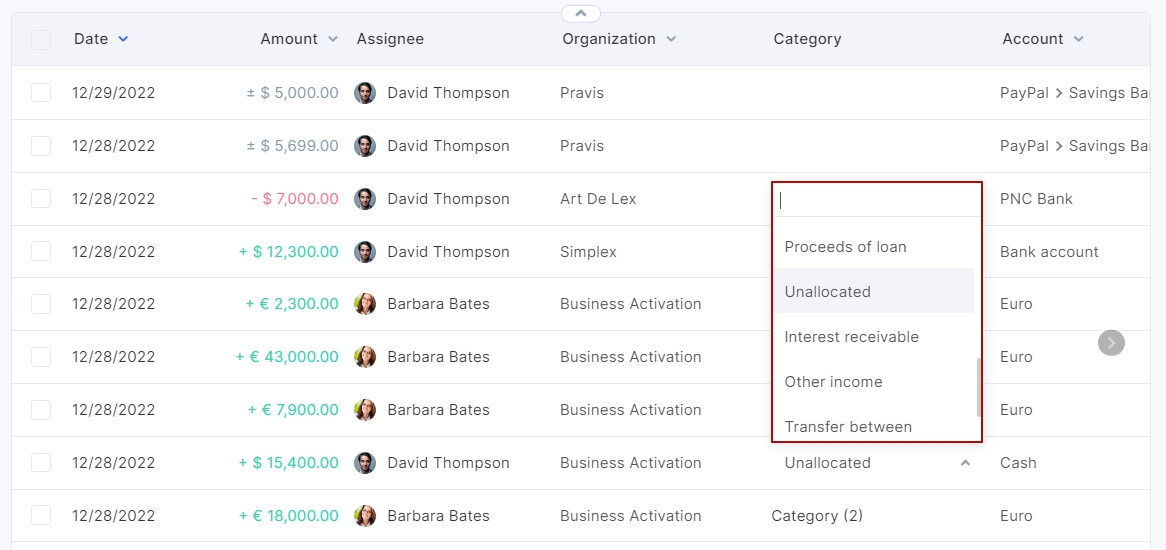The image size is (1166, 550).
Task: Click Barbara Bates' avatar in the € 2,300.00 row
Action: click(365, 304)
